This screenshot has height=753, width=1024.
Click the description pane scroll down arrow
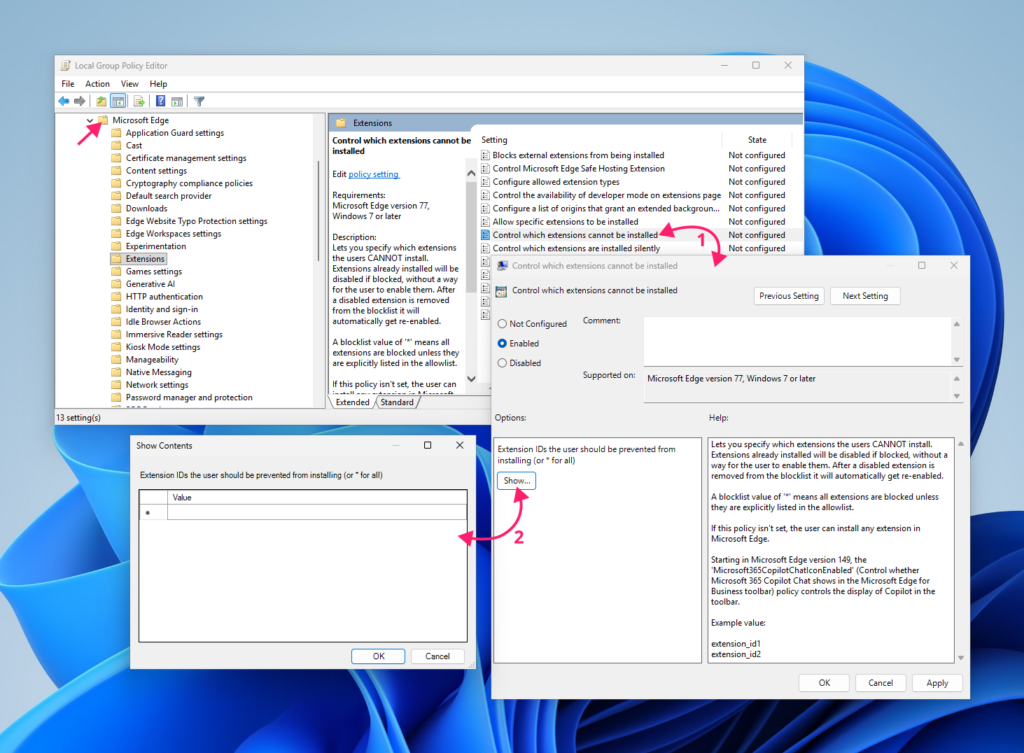click(471, 379)
